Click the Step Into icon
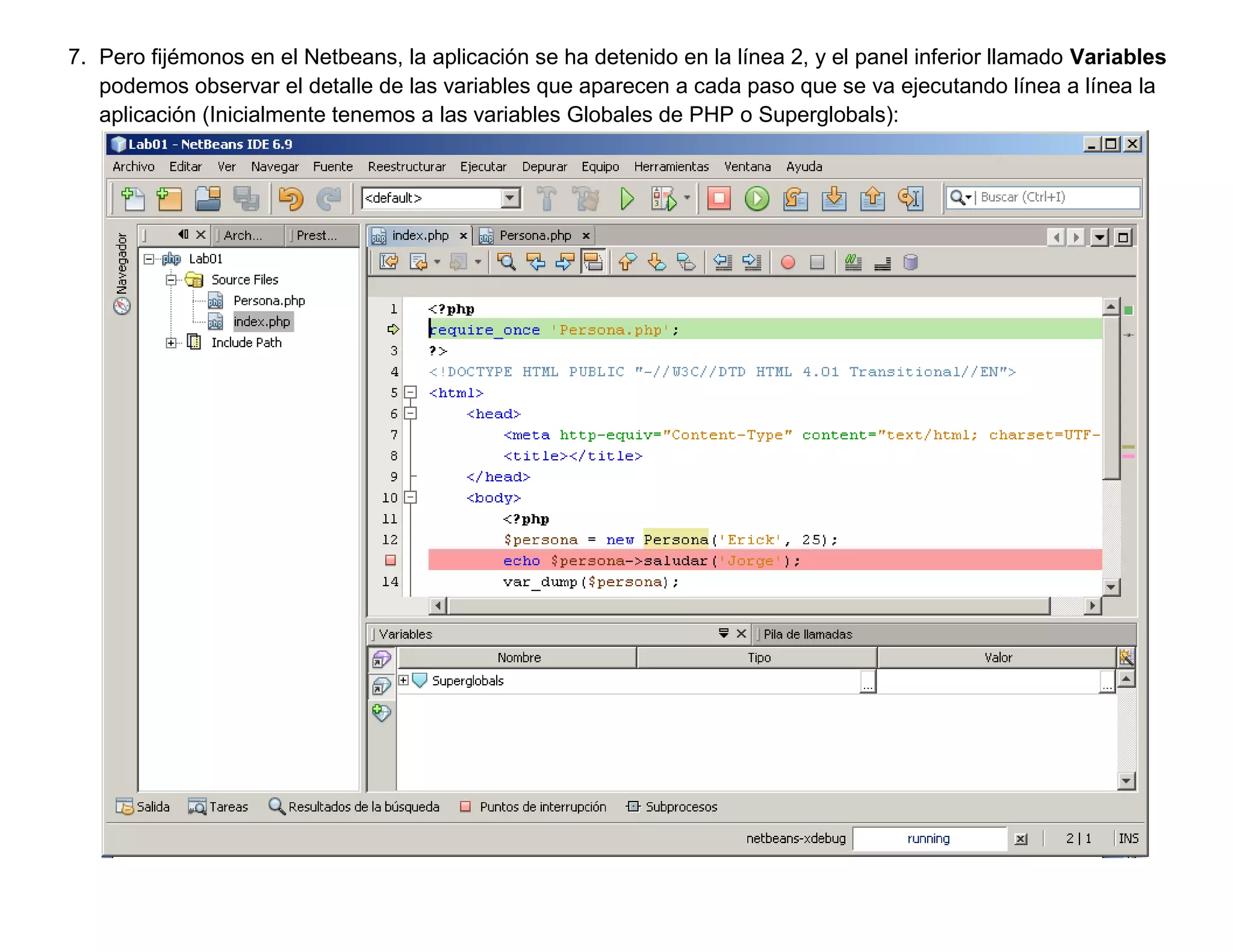The image size is (1233, 952). pyautogui.click(x=834, y=198)
